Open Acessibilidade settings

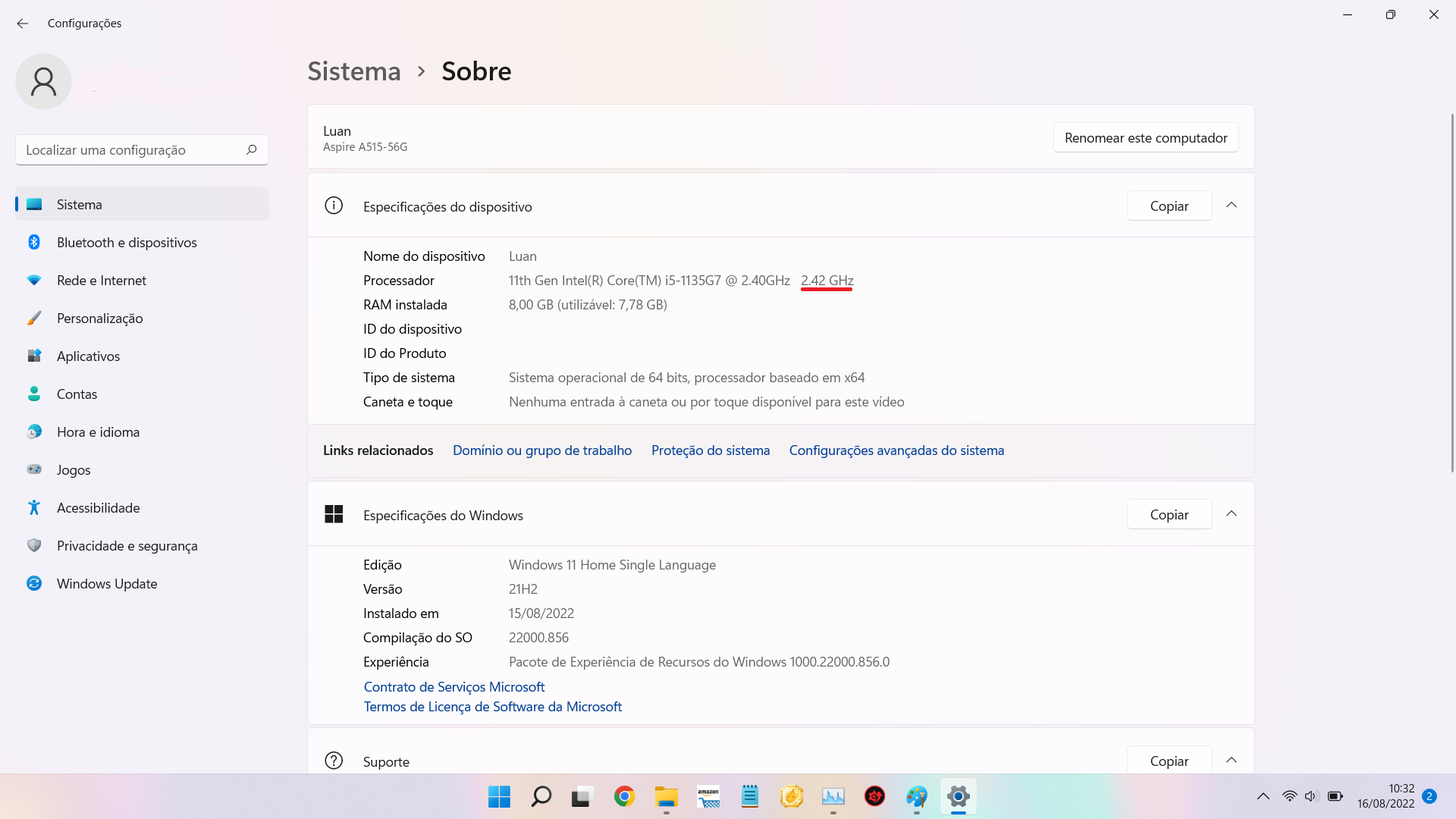[142, 507]
